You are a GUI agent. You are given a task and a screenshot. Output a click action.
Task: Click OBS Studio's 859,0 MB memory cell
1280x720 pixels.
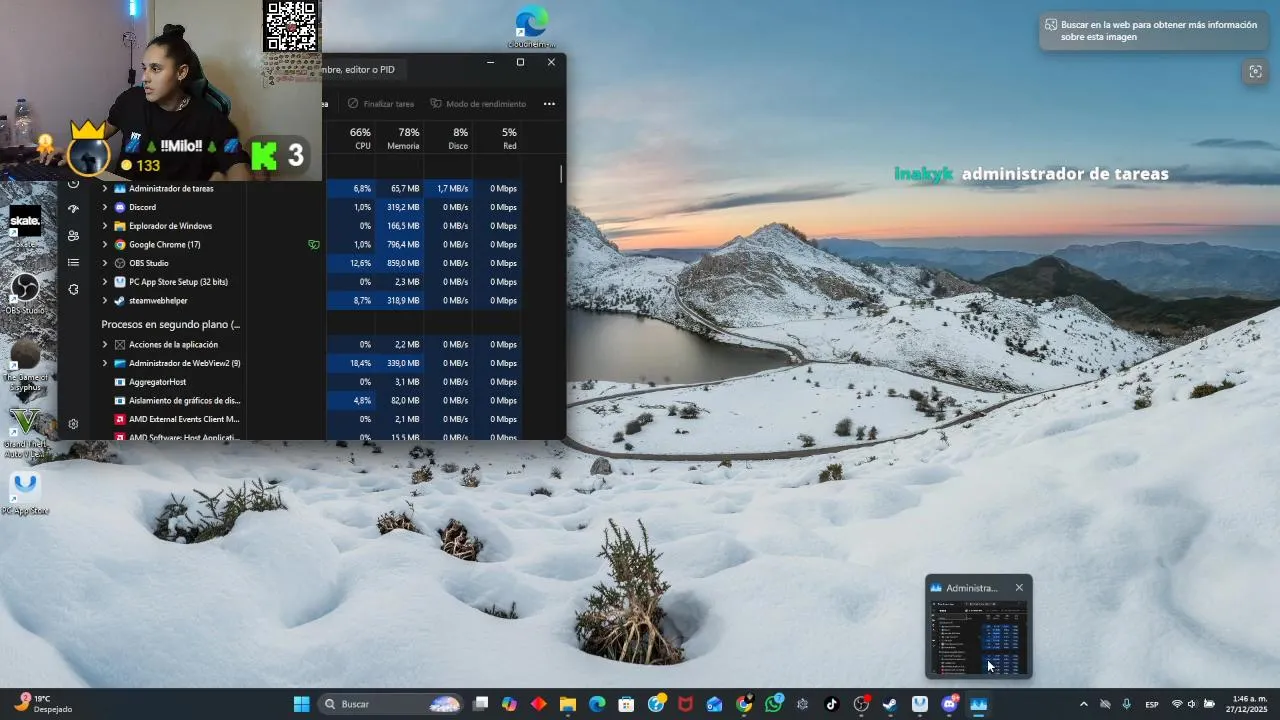point(400,263)
